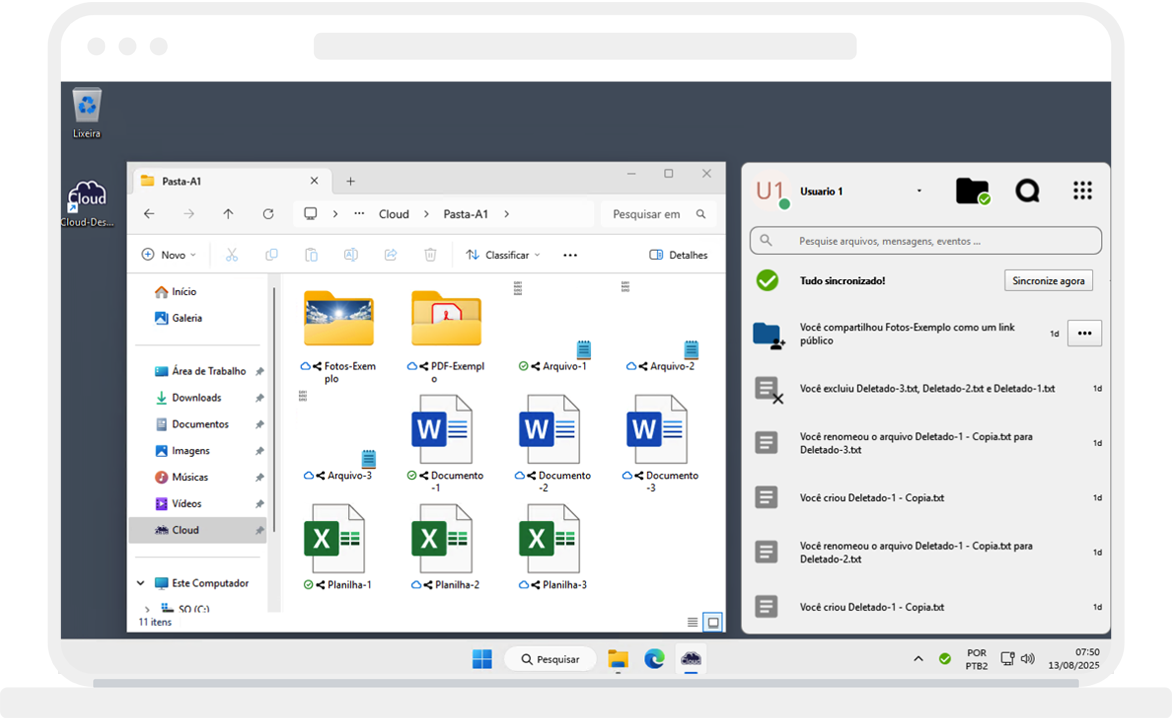Image resolution: width=1172 pixels, height=720 pixels.
Task: Click the U1 user avatar
Action: 770,191
